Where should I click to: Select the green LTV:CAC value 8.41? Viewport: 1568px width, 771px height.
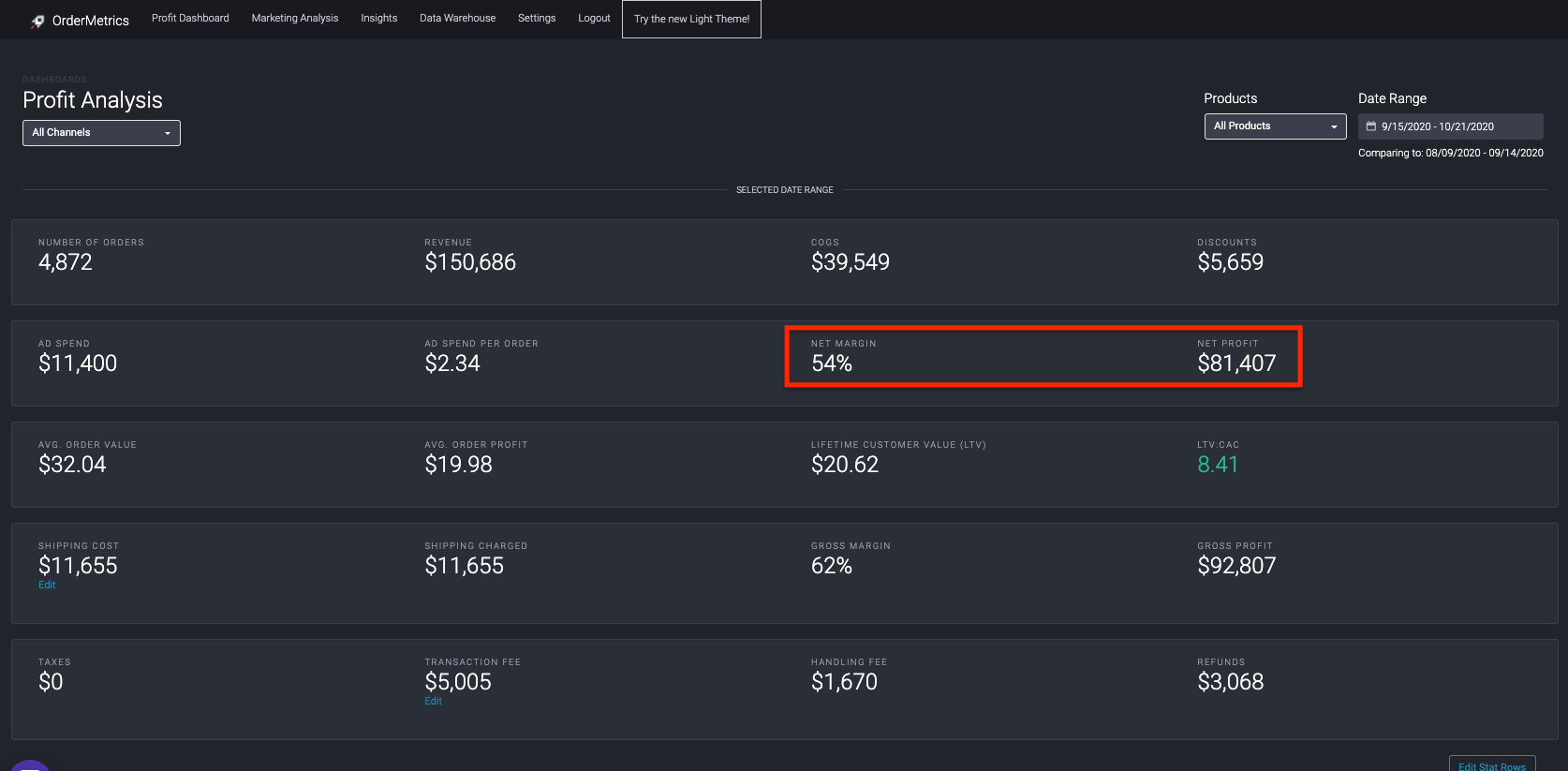(1218, 465)
